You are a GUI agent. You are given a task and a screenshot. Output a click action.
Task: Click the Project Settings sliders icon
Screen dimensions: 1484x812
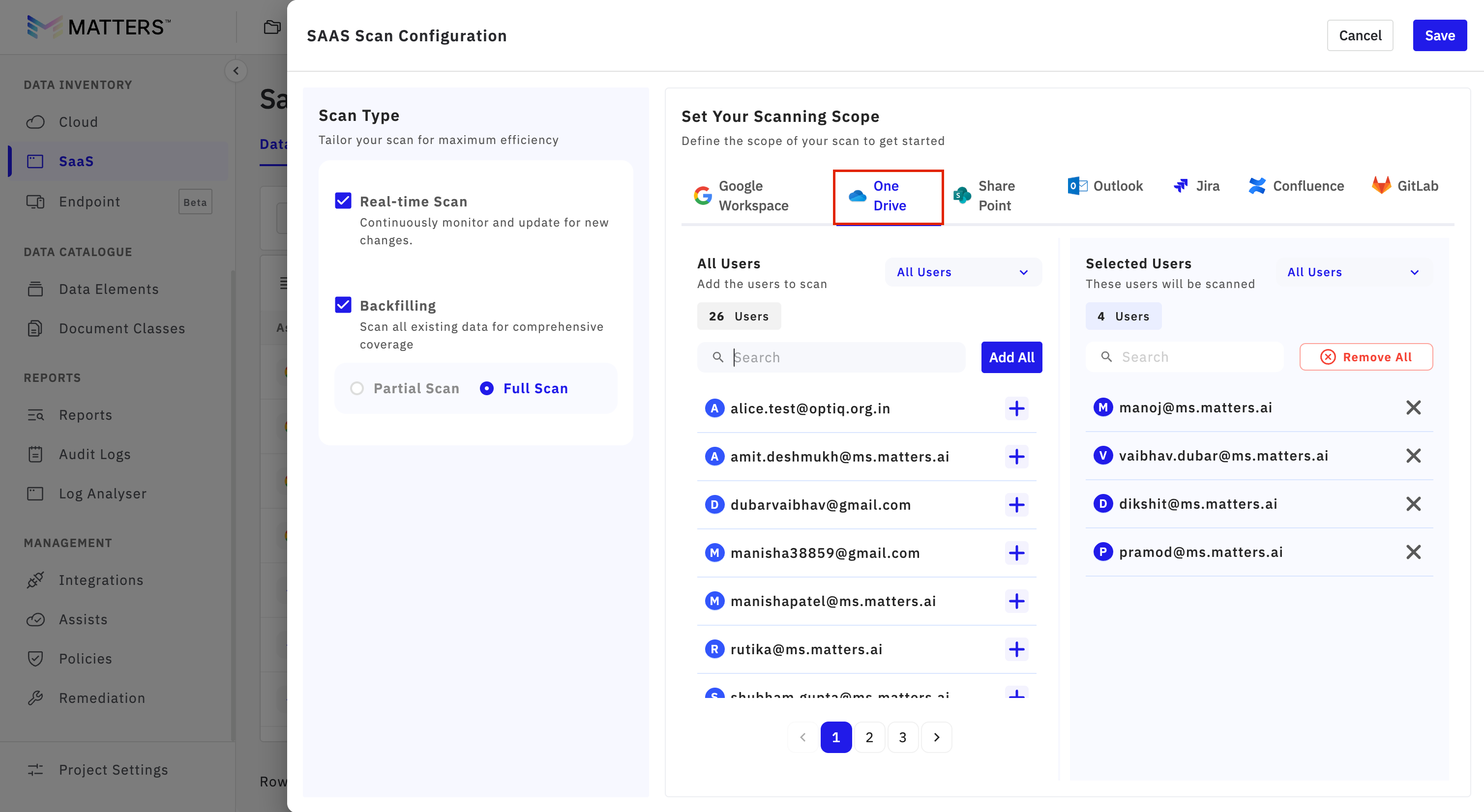click(35, 770)
